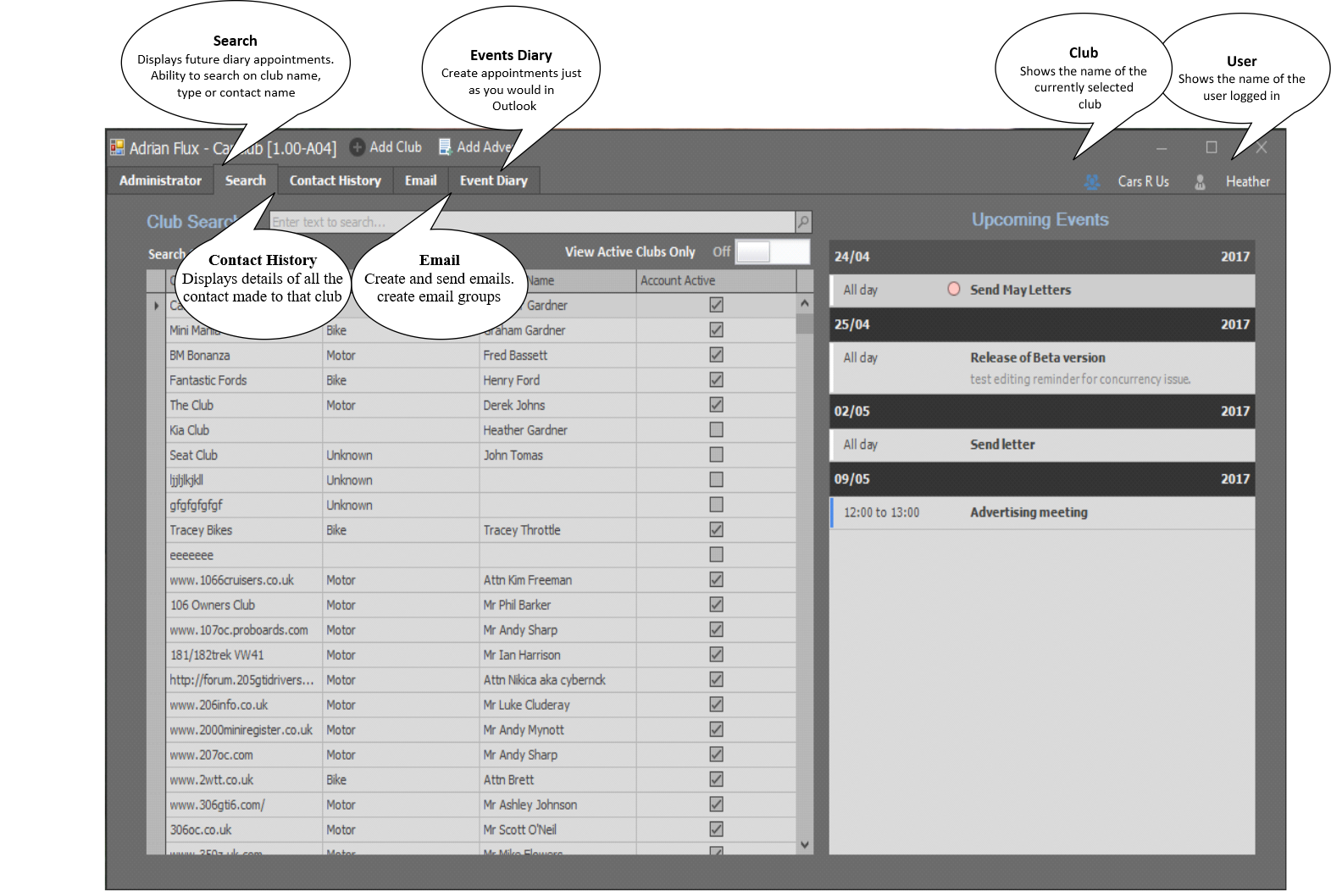Image resolution: width=1331 pixels, height=896 pixels.
Task: Click the red circle on Send May Letters
Action: click(954, 290)
